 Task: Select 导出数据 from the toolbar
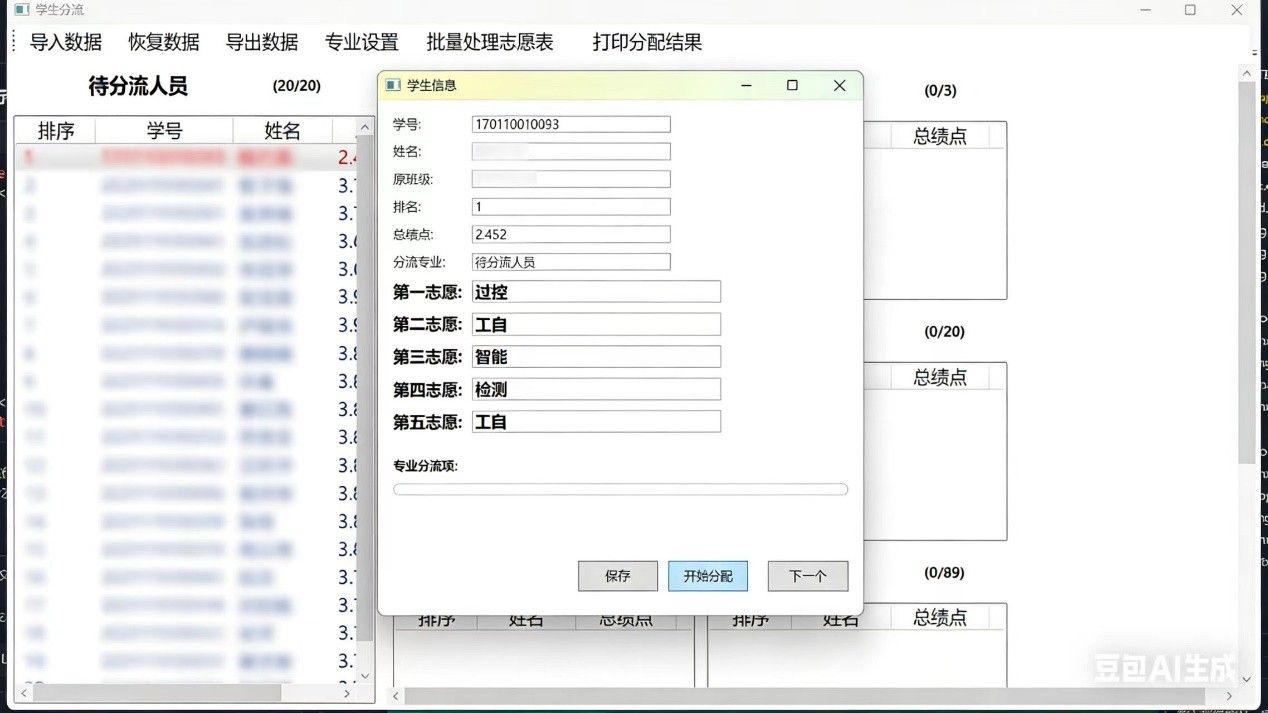tap(262, 42)
